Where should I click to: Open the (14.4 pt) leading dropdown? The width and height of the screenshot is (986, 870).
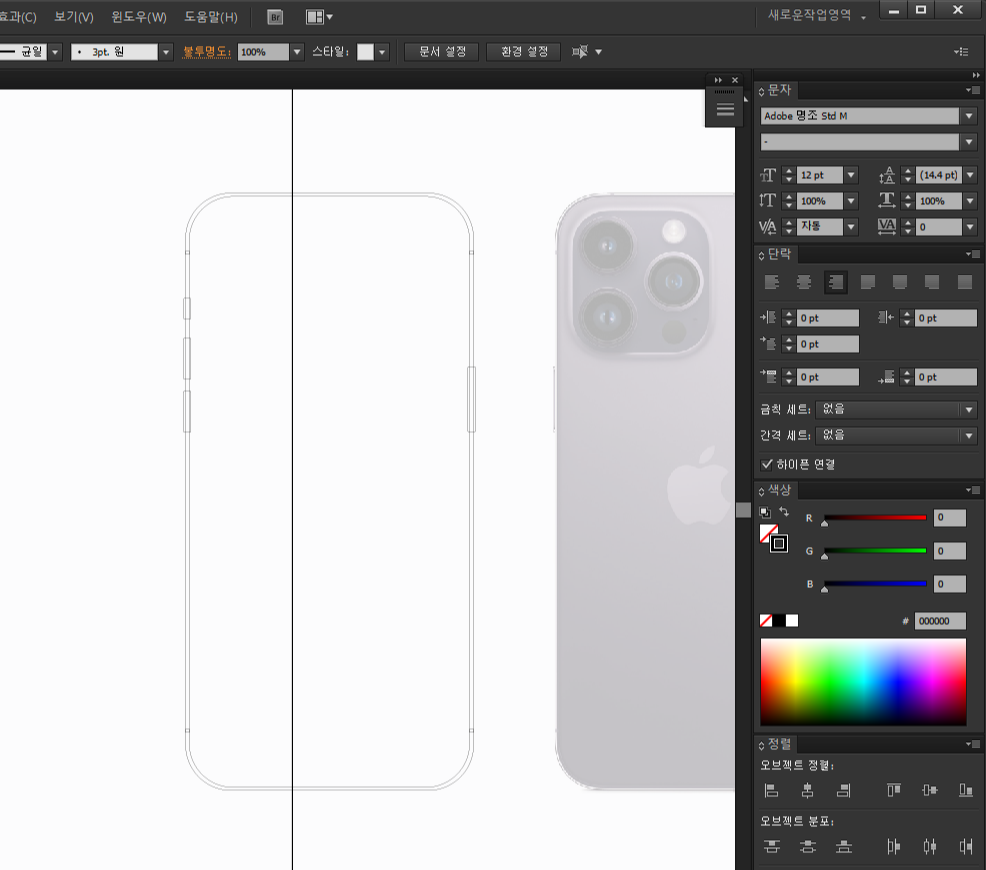pyautogui.click(x=970, y=175)
